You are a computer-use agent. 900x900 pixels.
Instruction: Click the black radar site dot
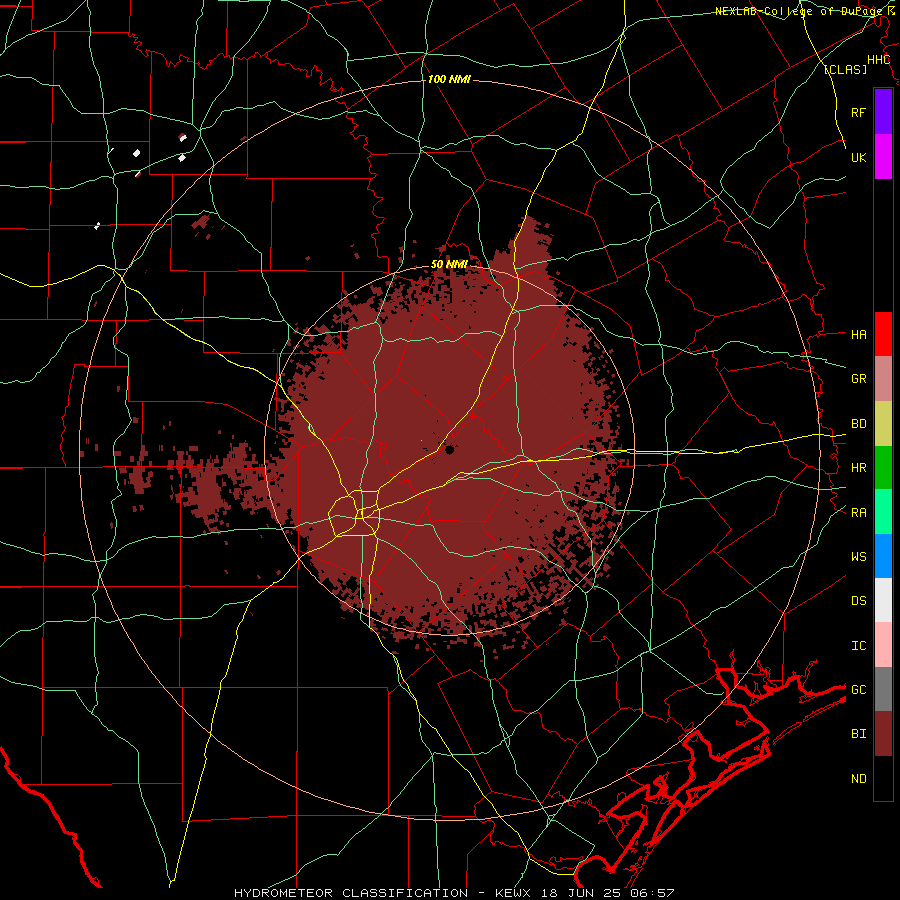pos(449,450)
